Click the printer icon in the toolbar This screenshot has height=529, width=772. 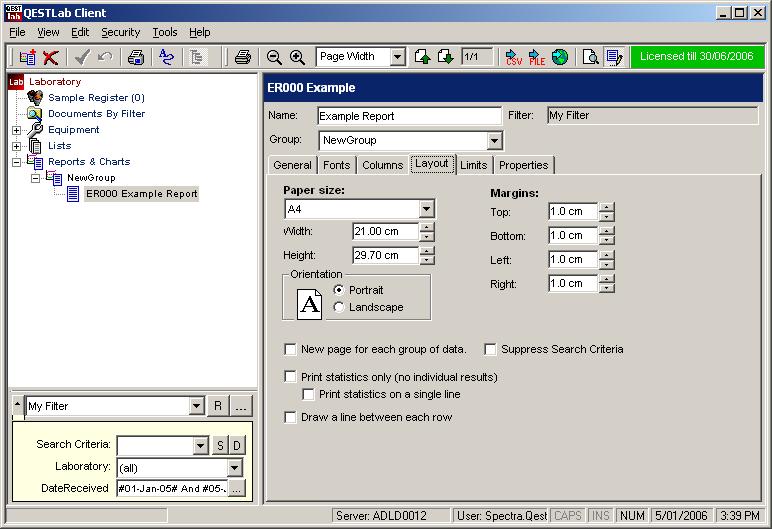tap(242, 58)
